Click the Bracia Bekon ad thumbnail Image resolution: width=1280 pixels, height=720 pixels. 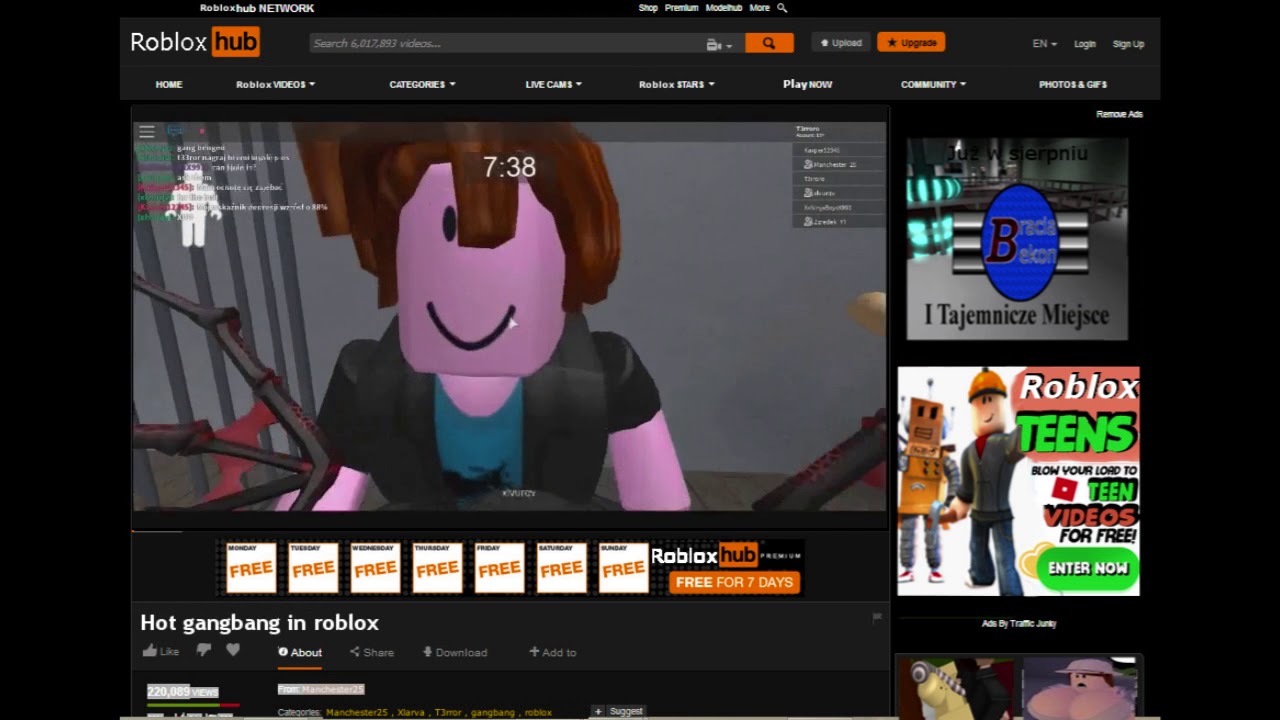(x=1017, y=239)
